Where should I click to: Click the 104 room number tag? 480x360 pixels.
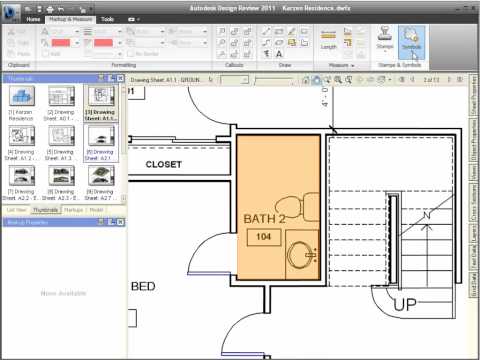[263, 237]
